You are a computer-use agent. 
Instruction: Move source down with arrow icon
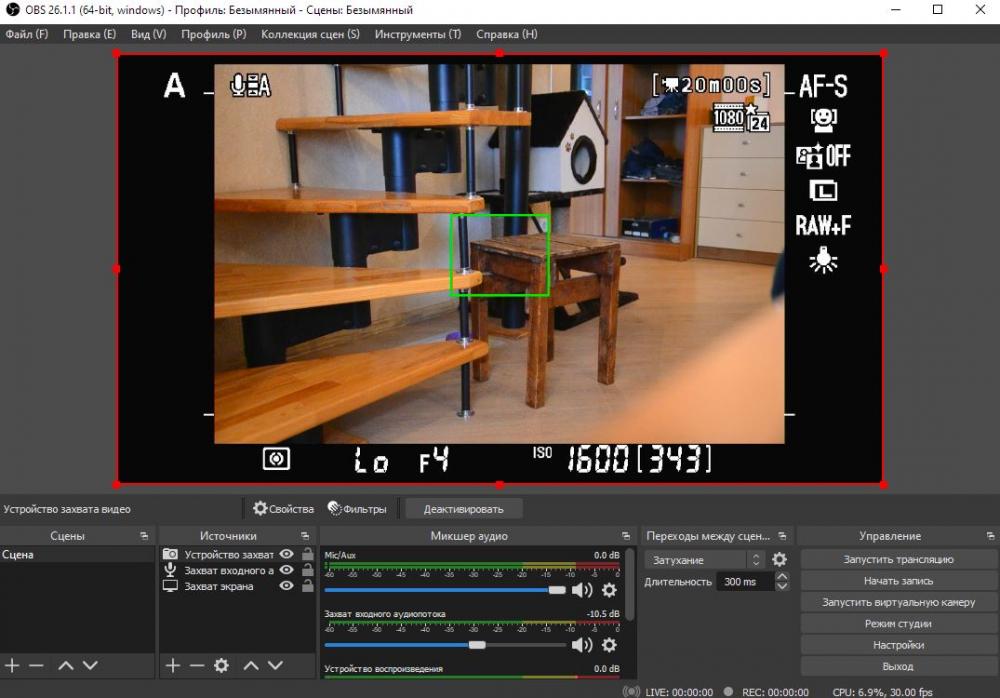(x=275, y=665)
